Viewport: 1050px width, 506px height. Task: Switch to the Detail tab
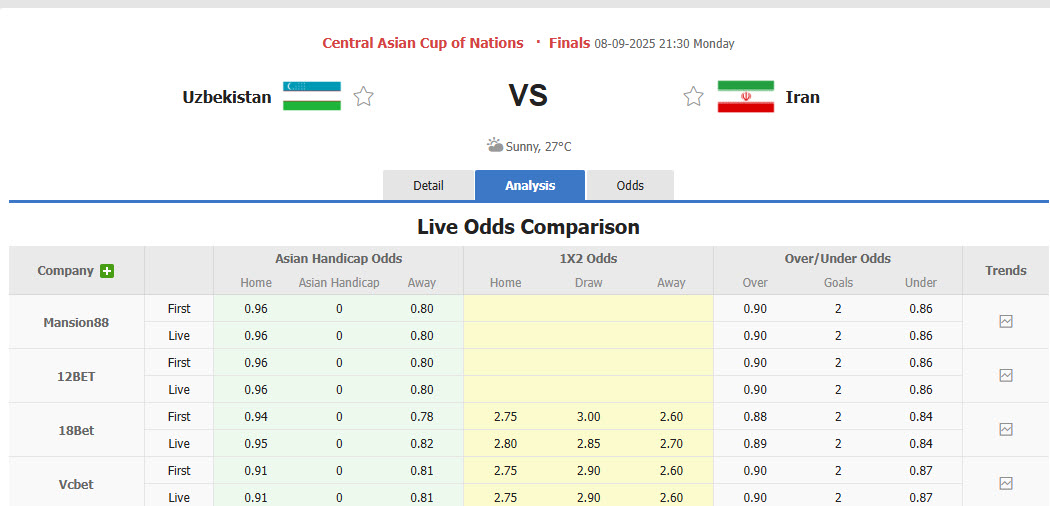point(428,186)
